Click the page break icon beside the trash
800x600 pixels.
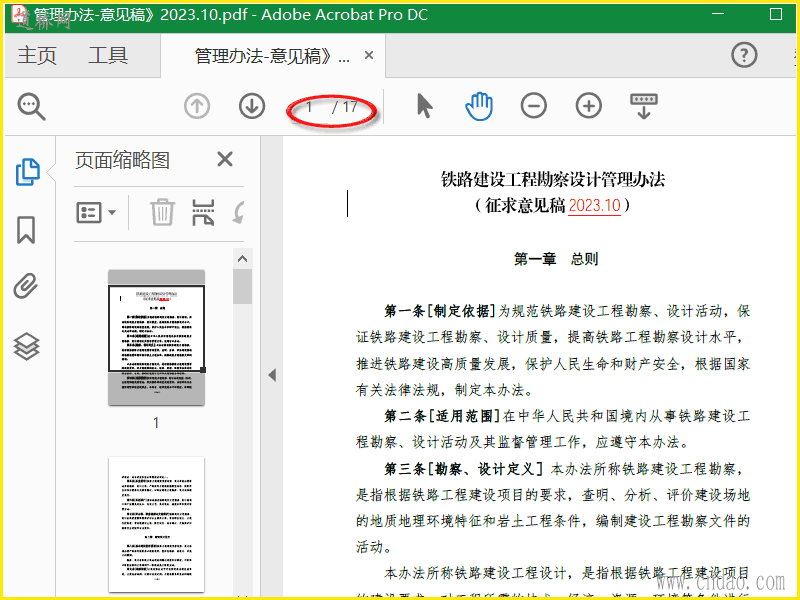click(x=203, y=212)
